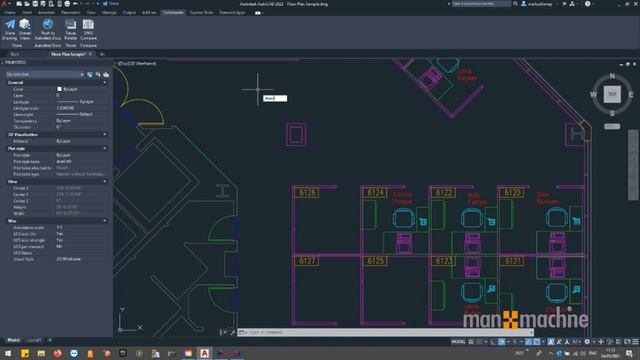Open the Insert ribbon tab
This screenshot has width=640, height=360.
click(27, 13)
